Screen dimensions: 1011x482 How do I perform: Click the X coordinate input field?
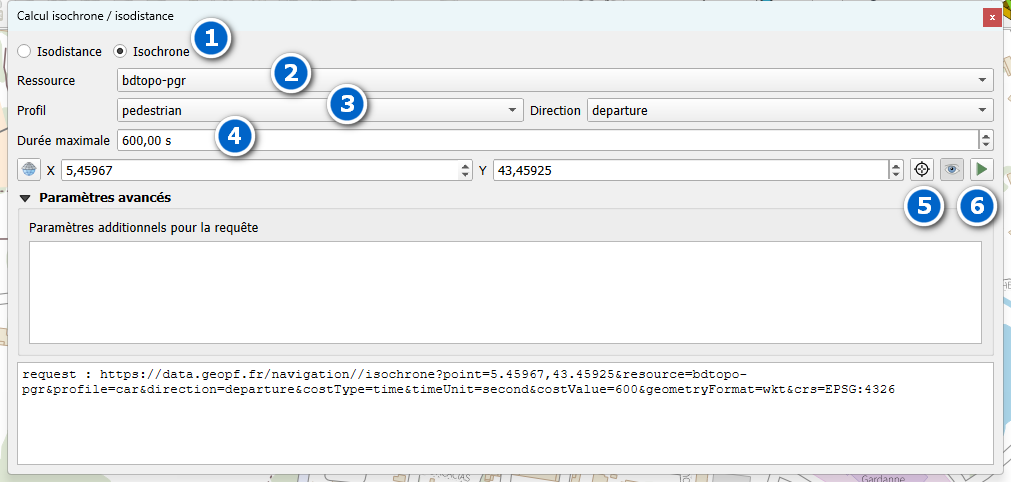point(258,171)
